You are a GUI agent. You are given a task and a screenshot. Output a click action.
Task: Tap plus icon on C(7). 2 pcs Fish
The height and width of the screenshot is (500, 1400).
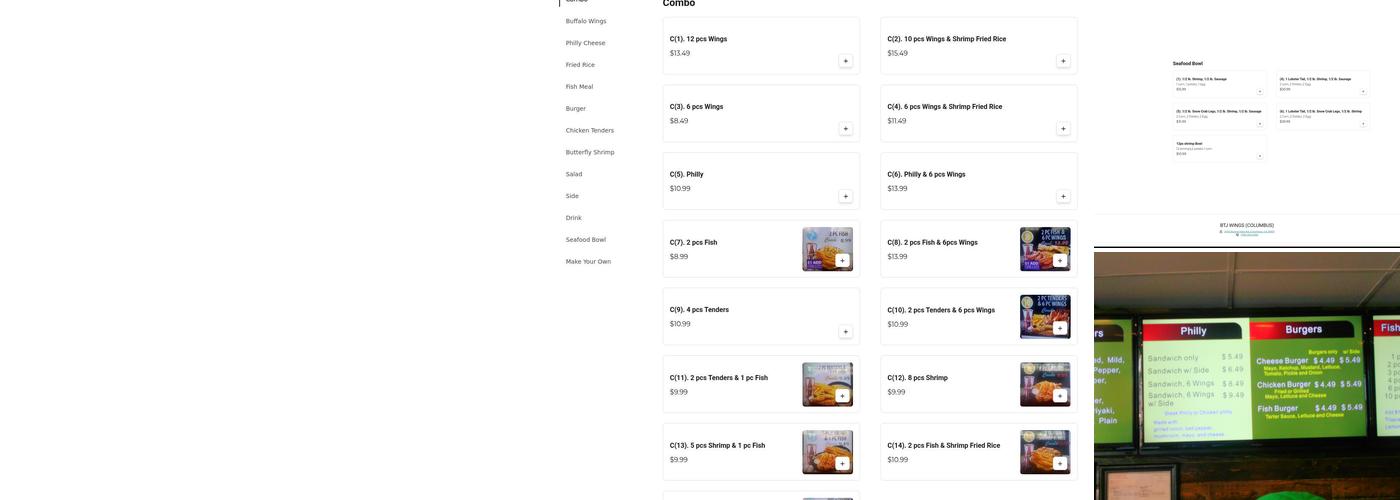[842, 261]
